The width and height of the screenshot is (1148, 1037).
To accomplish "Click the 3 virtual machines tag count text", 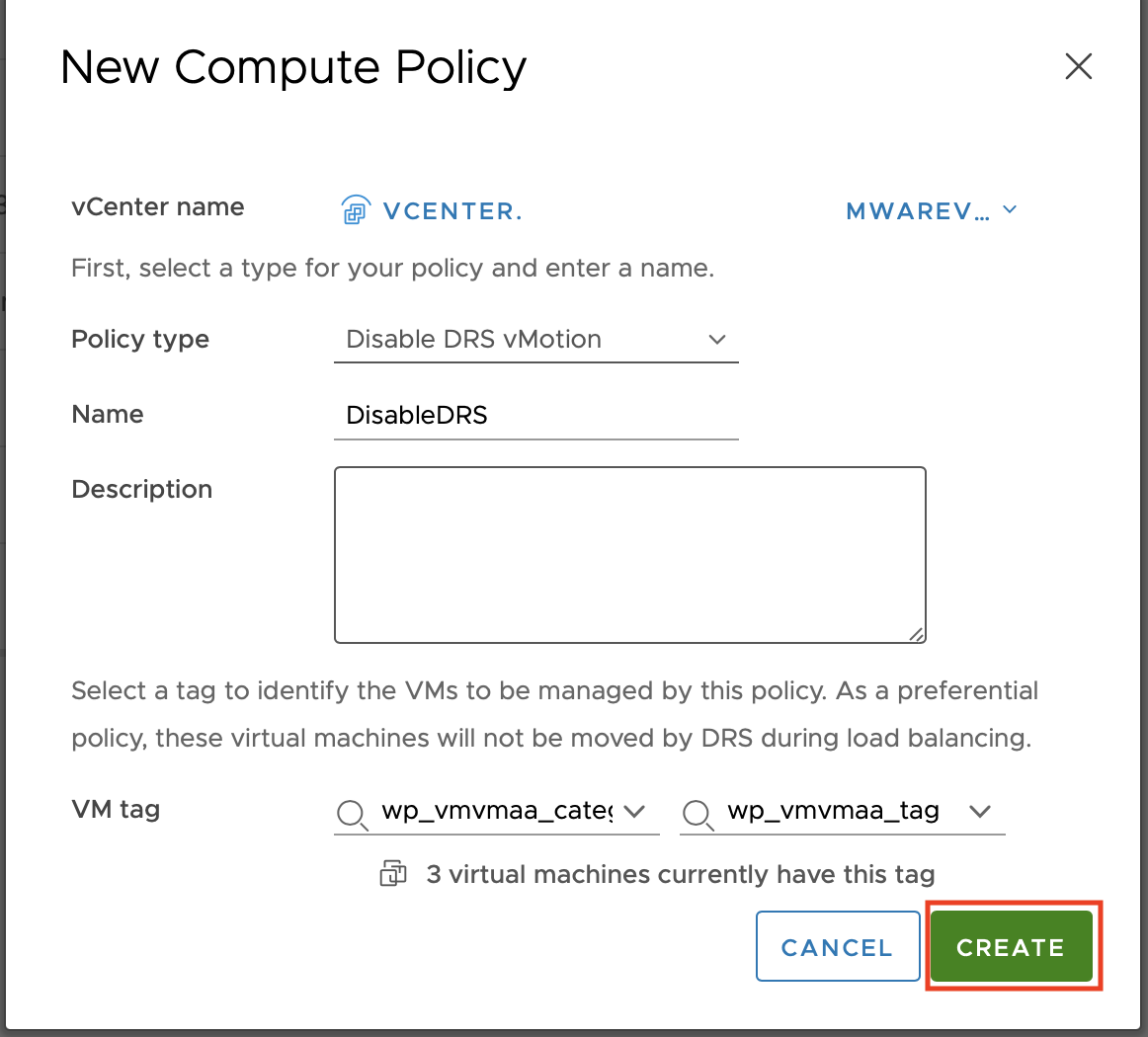I will tap(680, 874).
